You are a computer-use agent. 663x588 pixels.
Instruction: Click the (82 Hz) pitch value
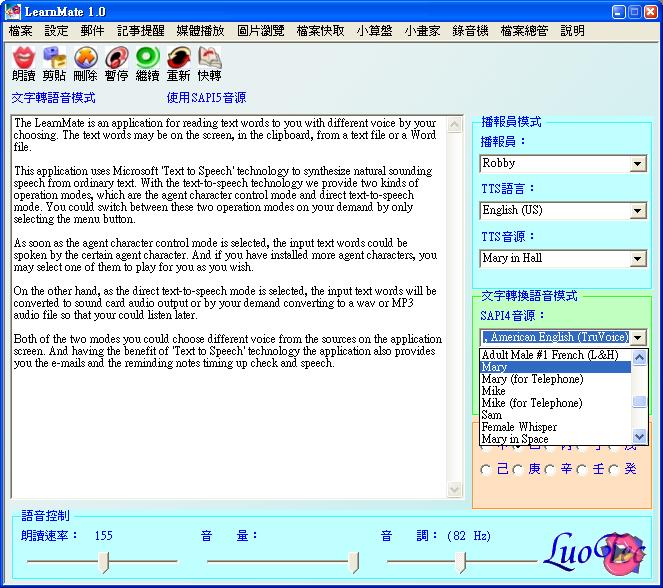469,536
